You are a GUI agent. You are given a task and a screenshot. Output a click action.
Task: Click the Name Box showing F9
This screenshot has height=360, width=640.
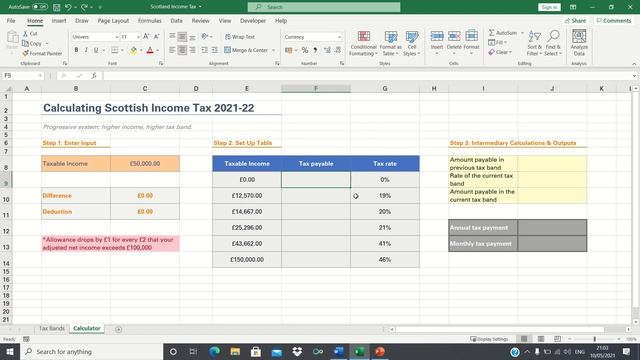tap(22, 76)
